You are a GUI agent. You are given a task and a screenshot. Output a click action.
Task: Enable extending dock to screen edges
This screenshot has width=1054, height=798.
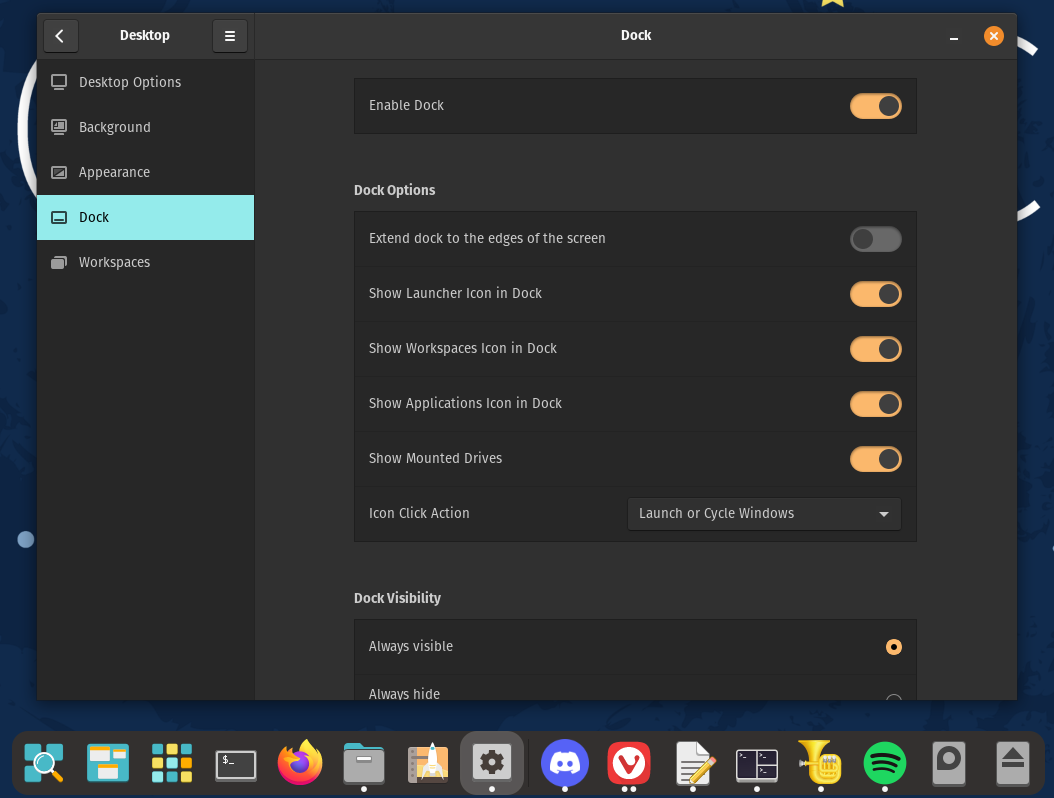point(875,239)
